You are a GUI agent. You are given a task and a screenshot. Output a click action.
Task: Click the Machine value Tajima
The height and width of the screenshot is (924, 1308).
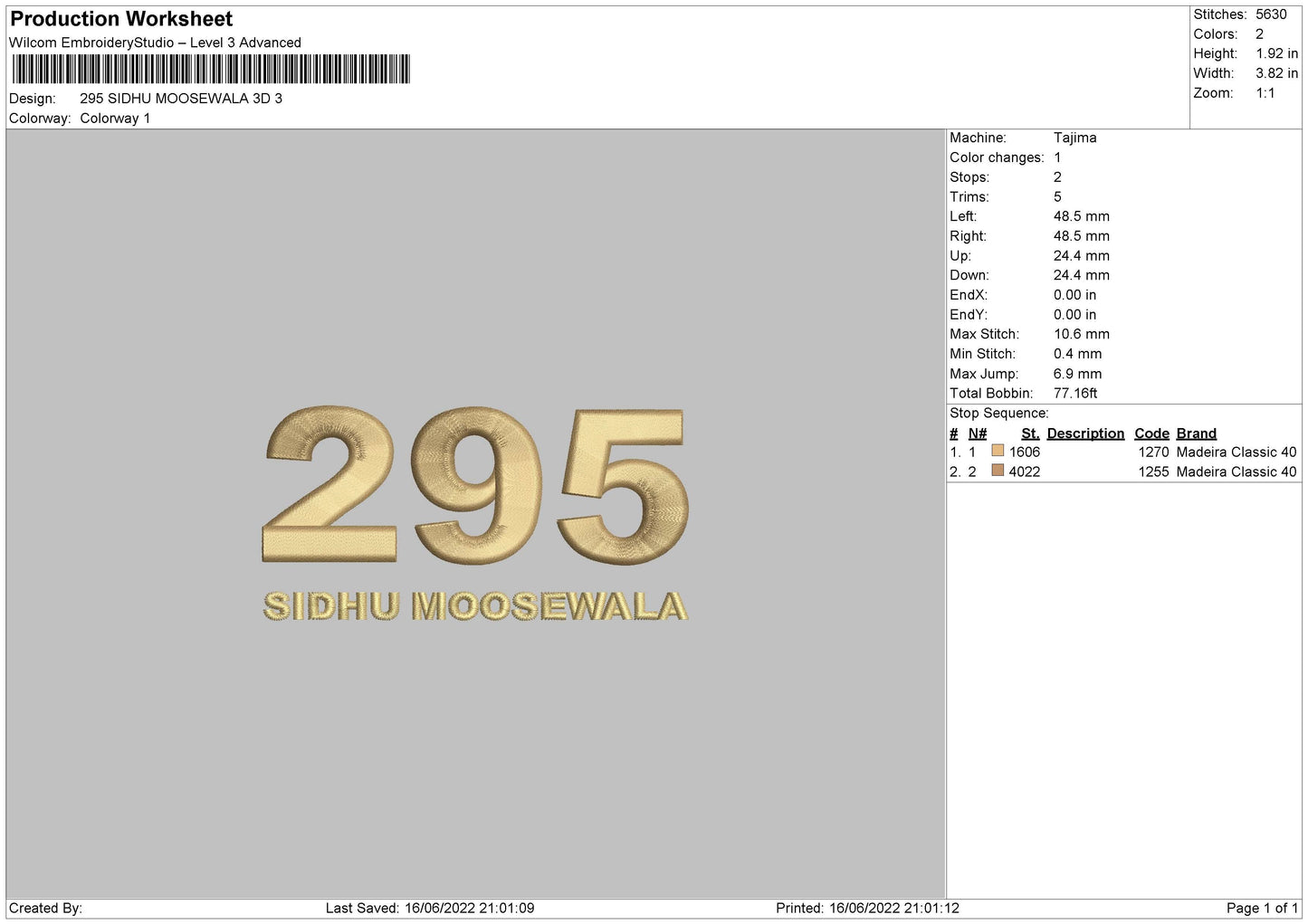click(1074, 138)
